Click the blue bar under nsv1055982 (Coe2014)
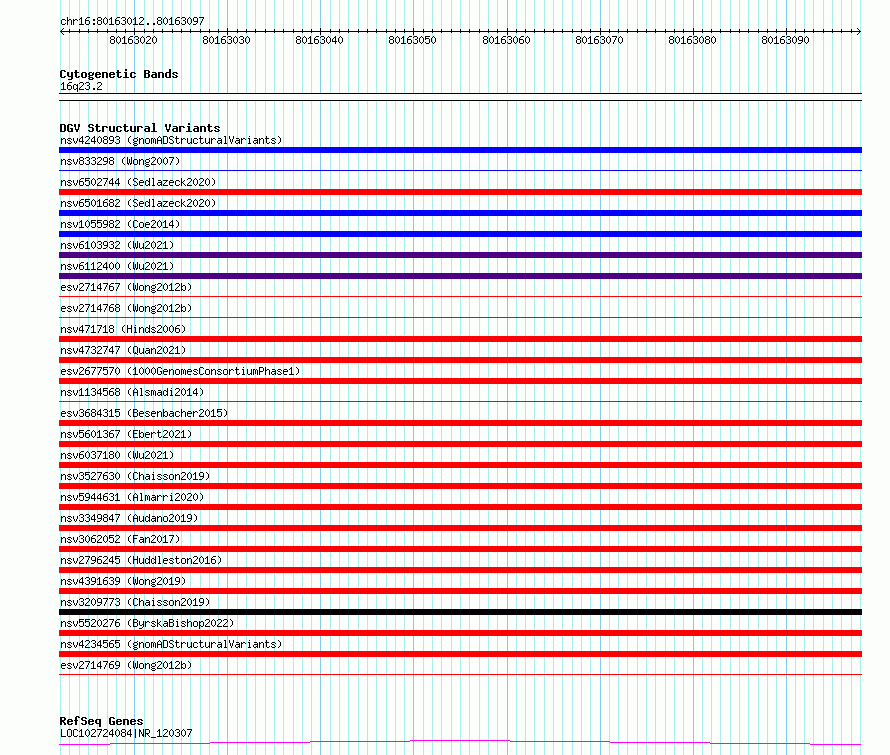 click(x=460, y=234)
